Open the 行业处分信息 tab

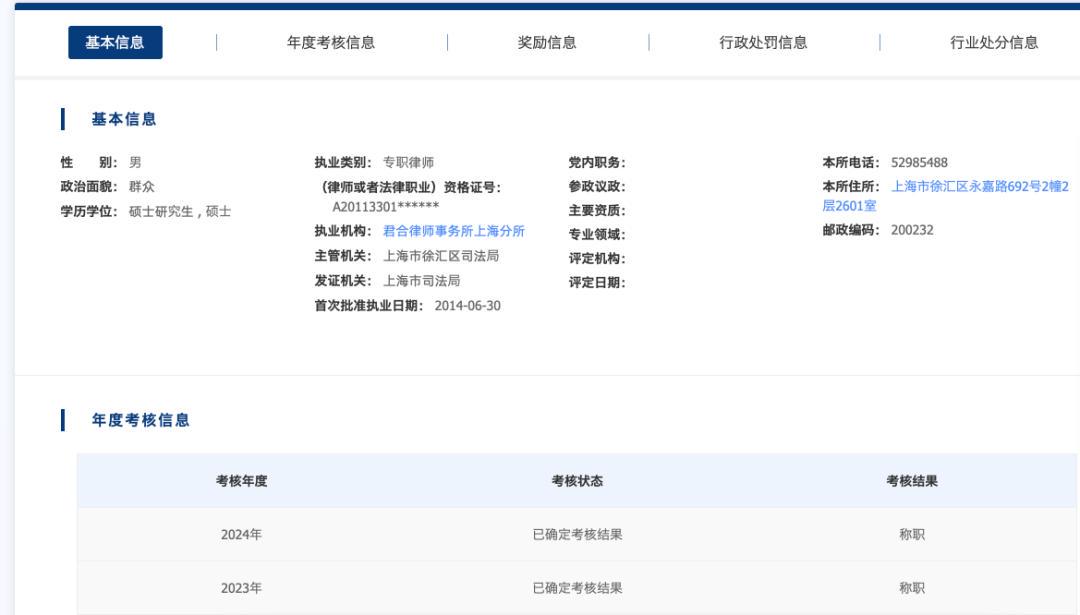994,42
